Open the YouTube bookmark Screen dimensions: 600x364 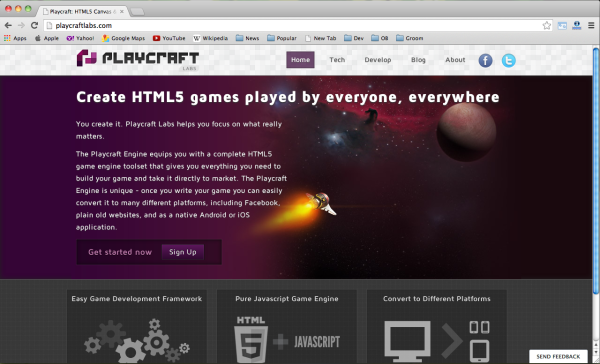pos(169,38)
